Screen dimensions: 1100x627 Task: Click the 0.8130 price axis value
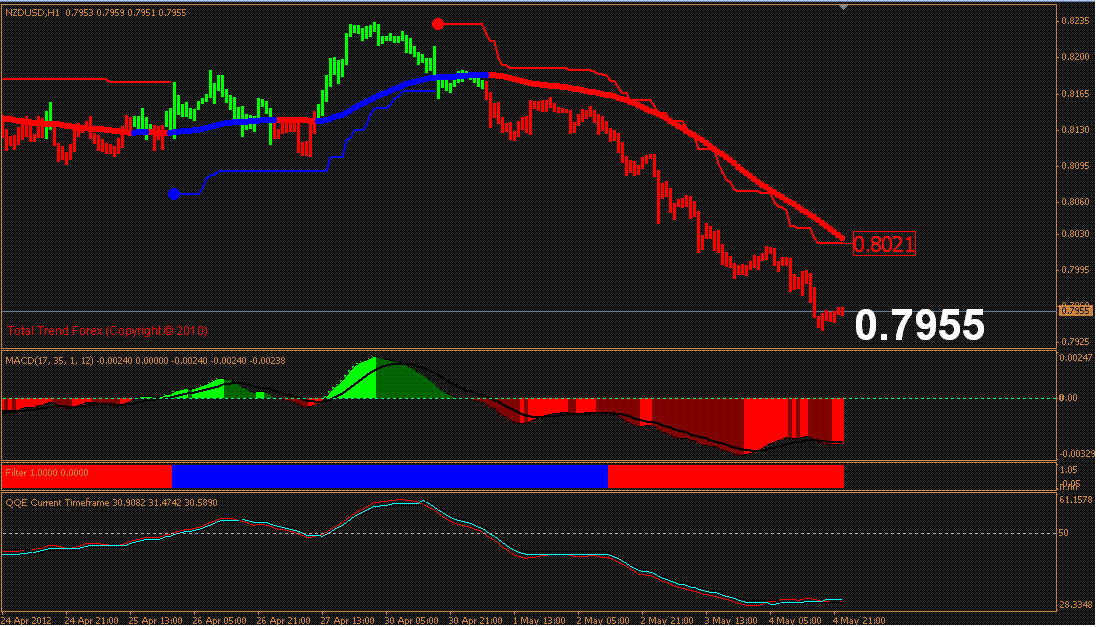(x=1075, y=130)
